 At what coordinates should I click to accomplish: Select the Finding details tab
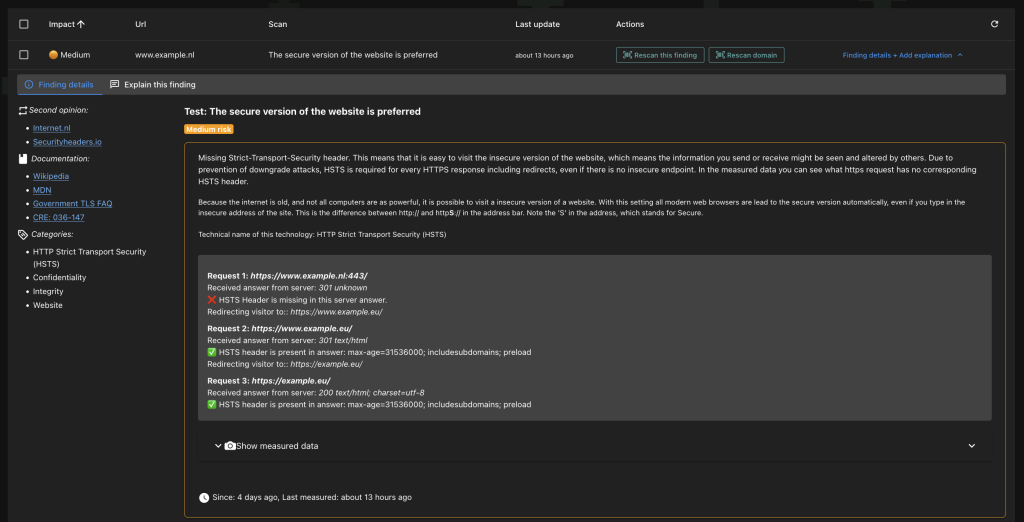[x=59, y=84]
